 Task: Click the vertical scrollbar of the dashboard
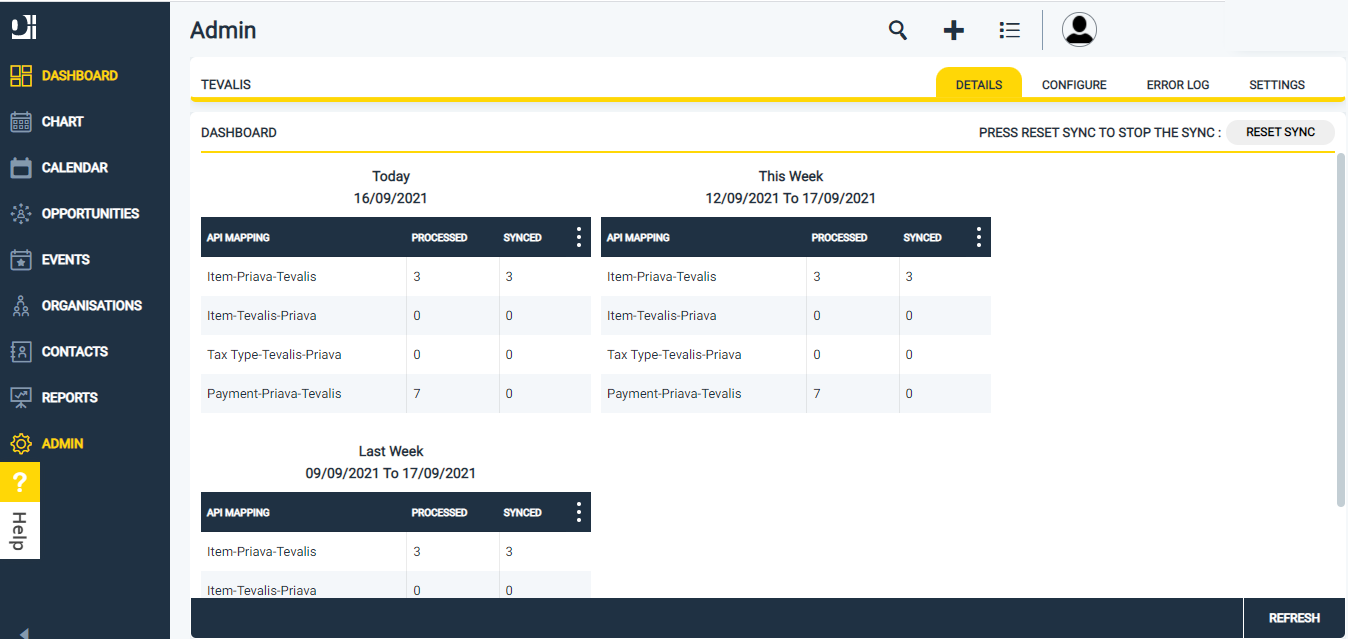click(x=1341, y=330)
